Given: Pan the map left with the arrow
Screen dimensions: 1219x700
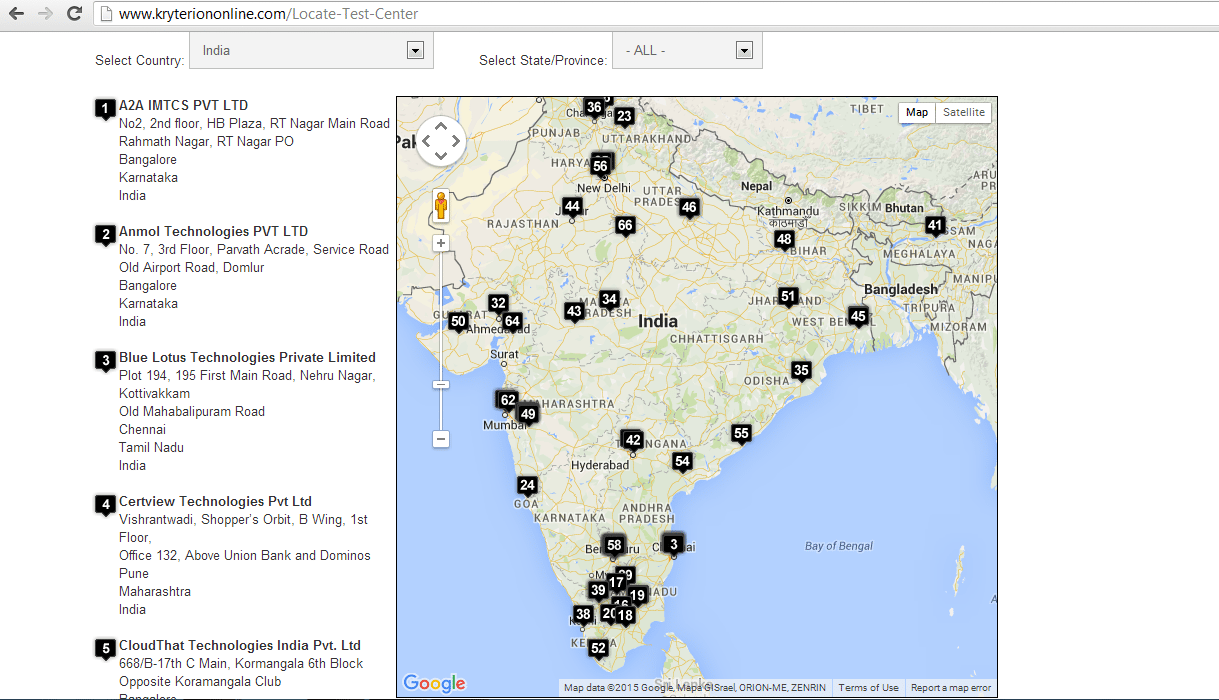Looking at the screenshot, I should (426, 140).
